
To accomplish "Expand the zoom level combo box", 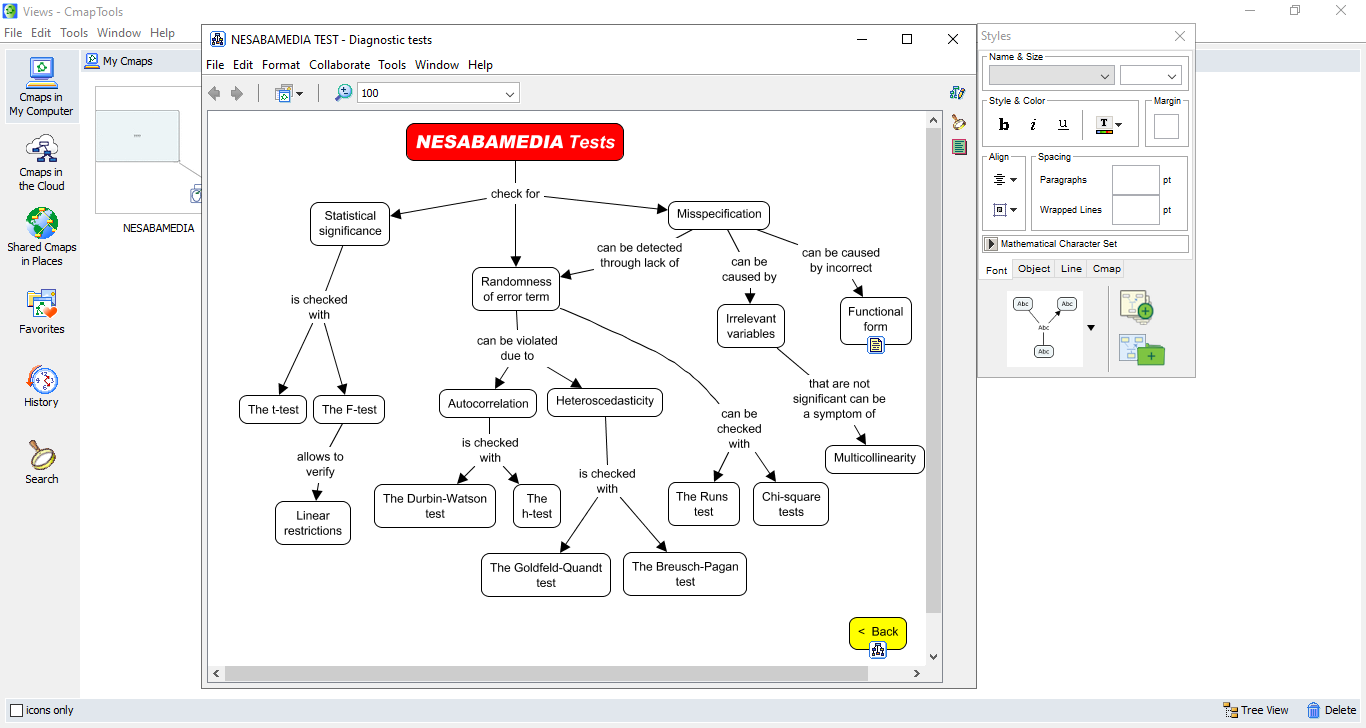I will coord(510,94).
